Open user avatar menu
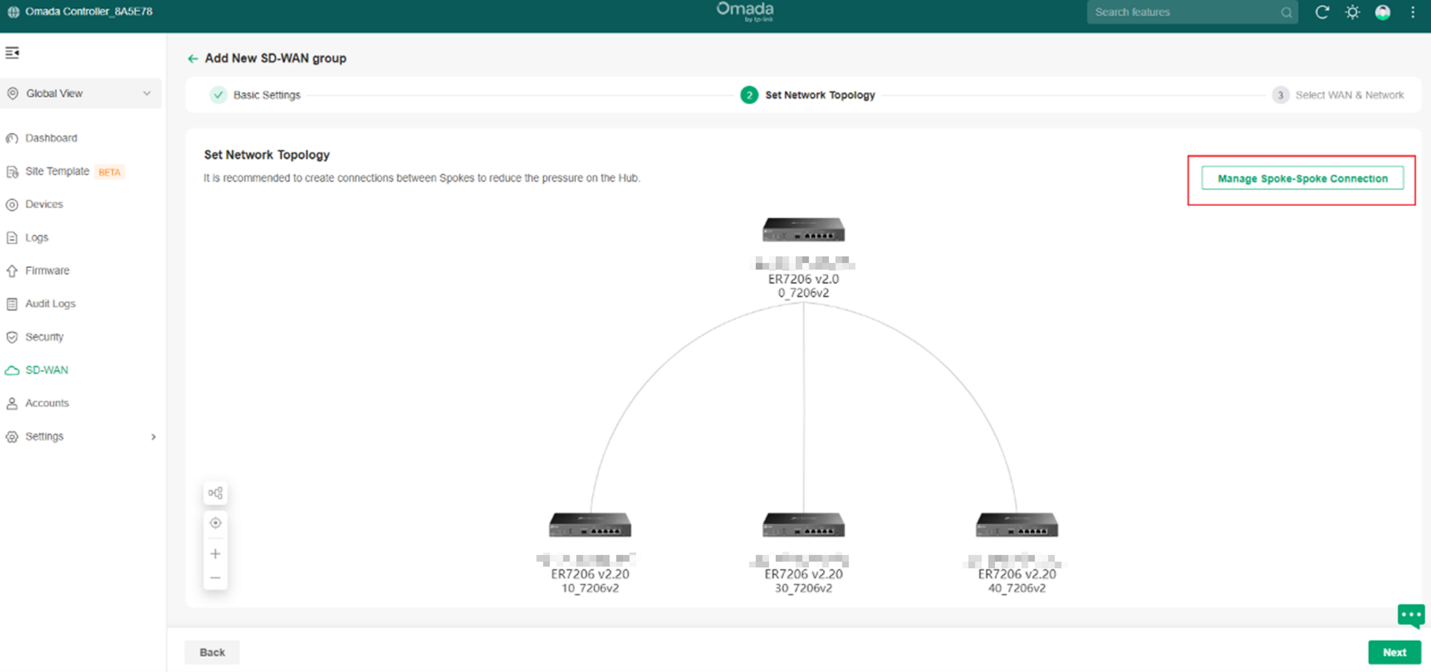1431x672 pixels. 1383,12
